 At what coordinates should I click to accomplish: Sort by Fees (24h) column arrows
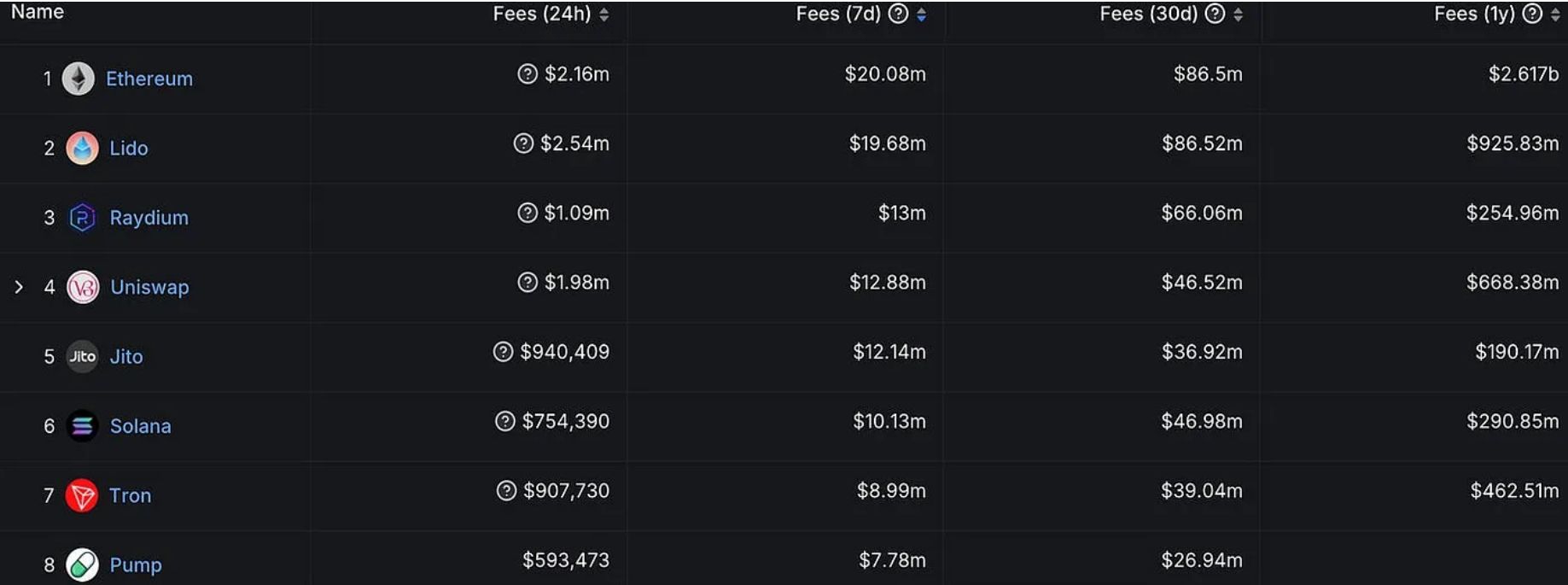click(x=604, y=15)
